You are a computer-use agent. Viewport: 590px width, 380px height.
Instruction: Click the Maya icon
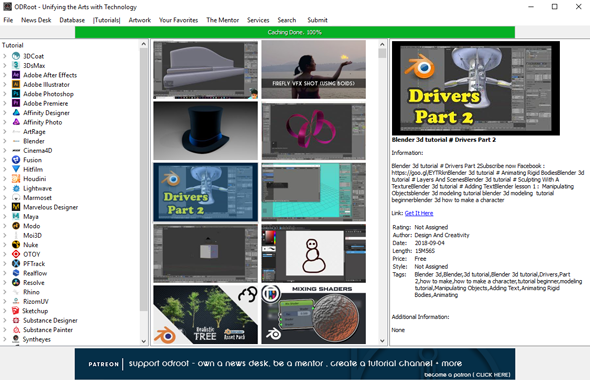tap(16, 216)
